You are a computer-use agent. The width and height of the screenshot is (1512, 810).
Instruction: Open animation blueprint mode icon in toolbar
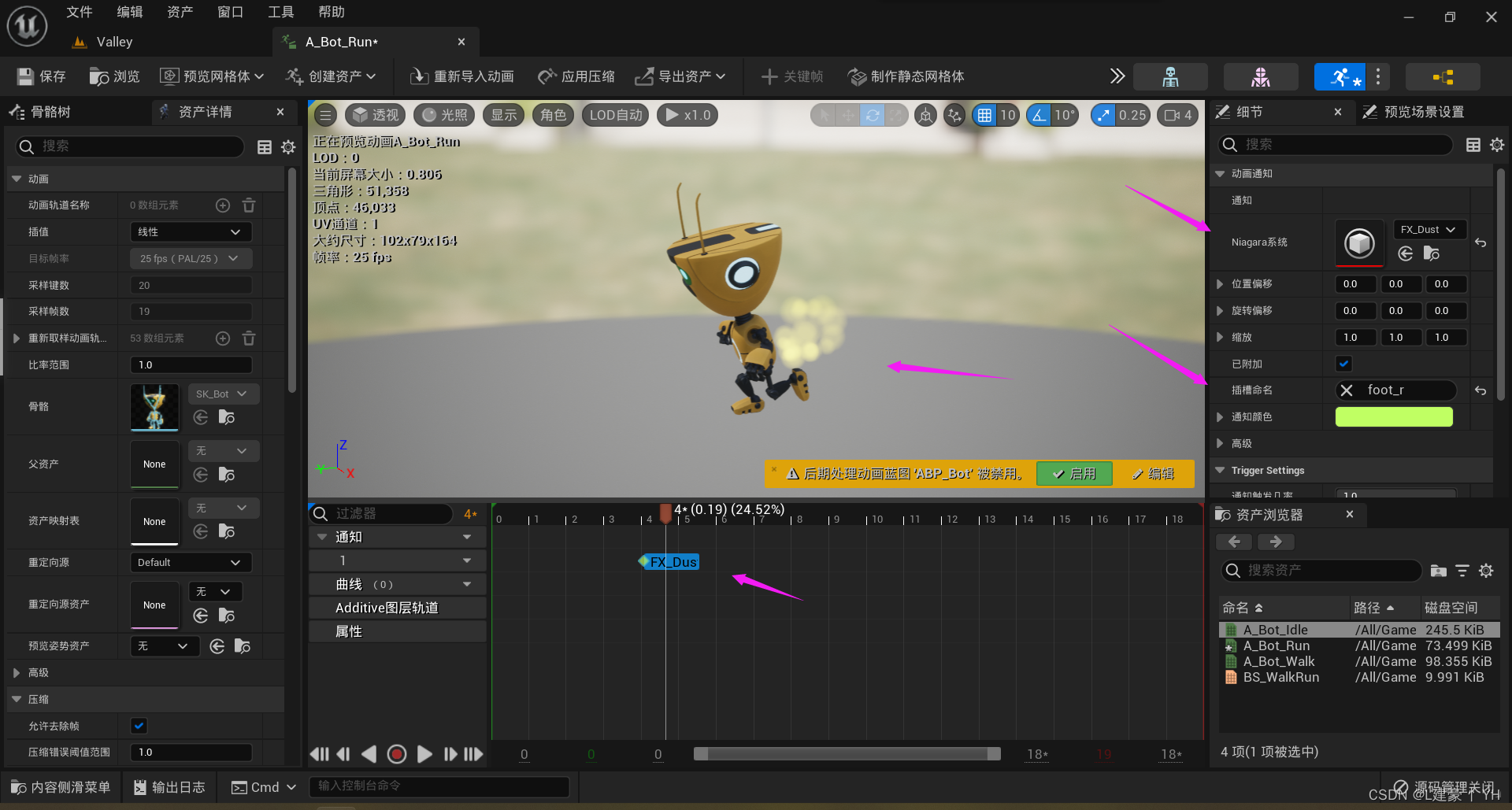point(1443,76)
